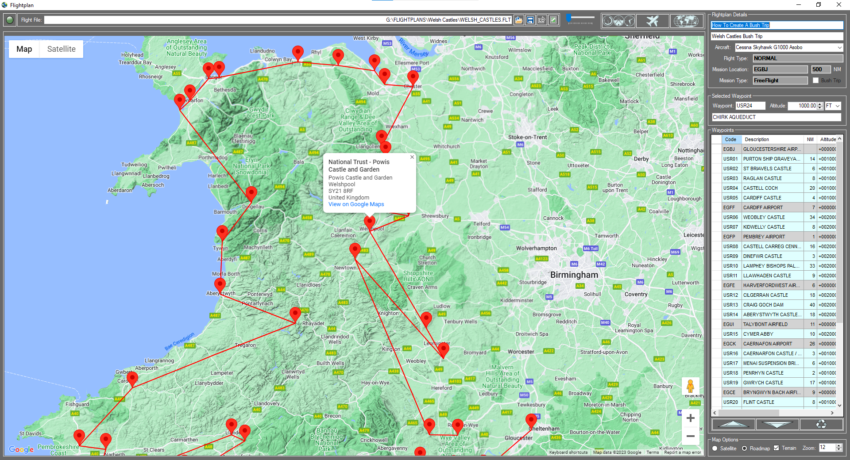
Task: Click the recycle waypoints icon button
Action: pos(819,424)
